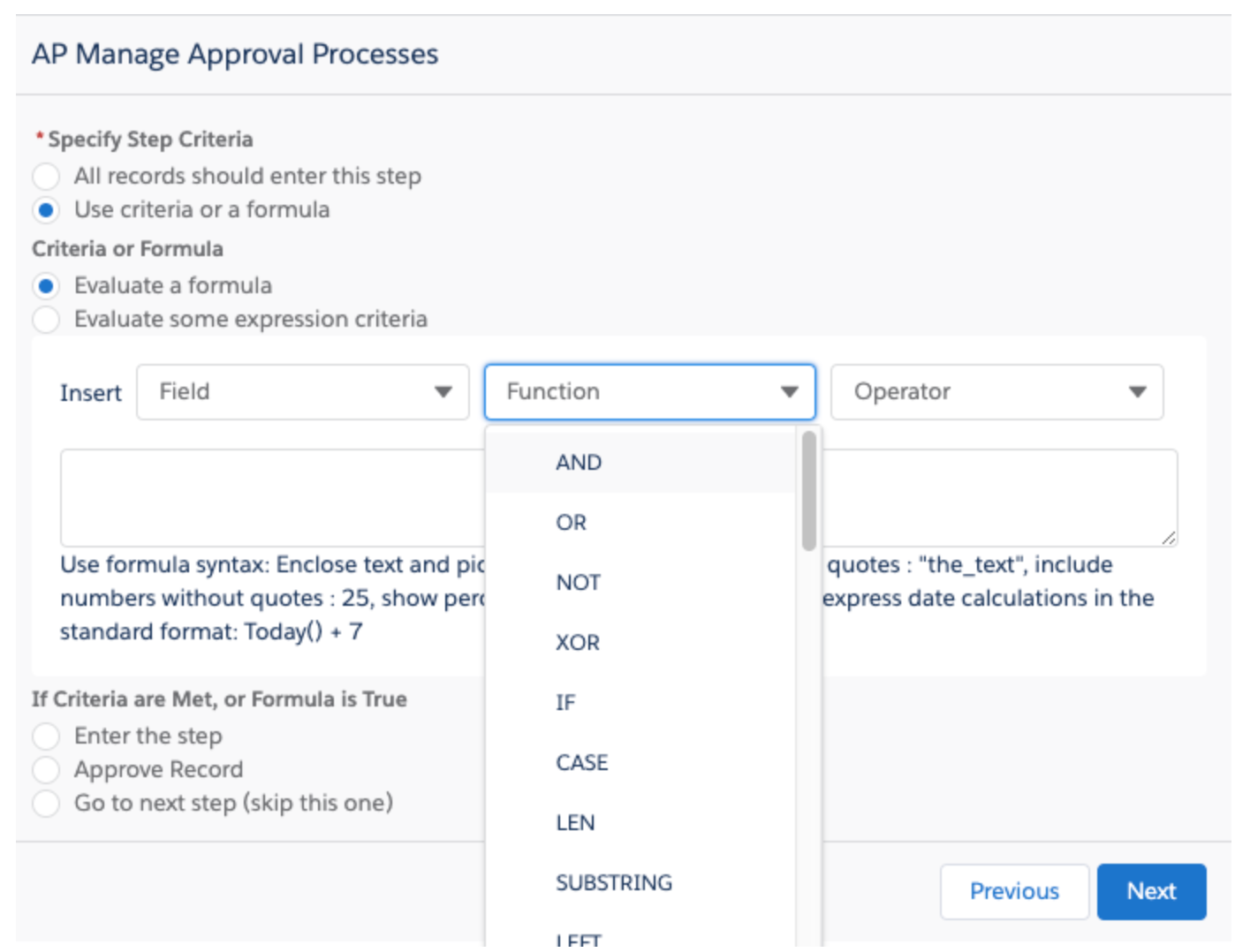Choose SUBSTRING from the function dropdown
1258x952 pixels.
tap(614, 882)
